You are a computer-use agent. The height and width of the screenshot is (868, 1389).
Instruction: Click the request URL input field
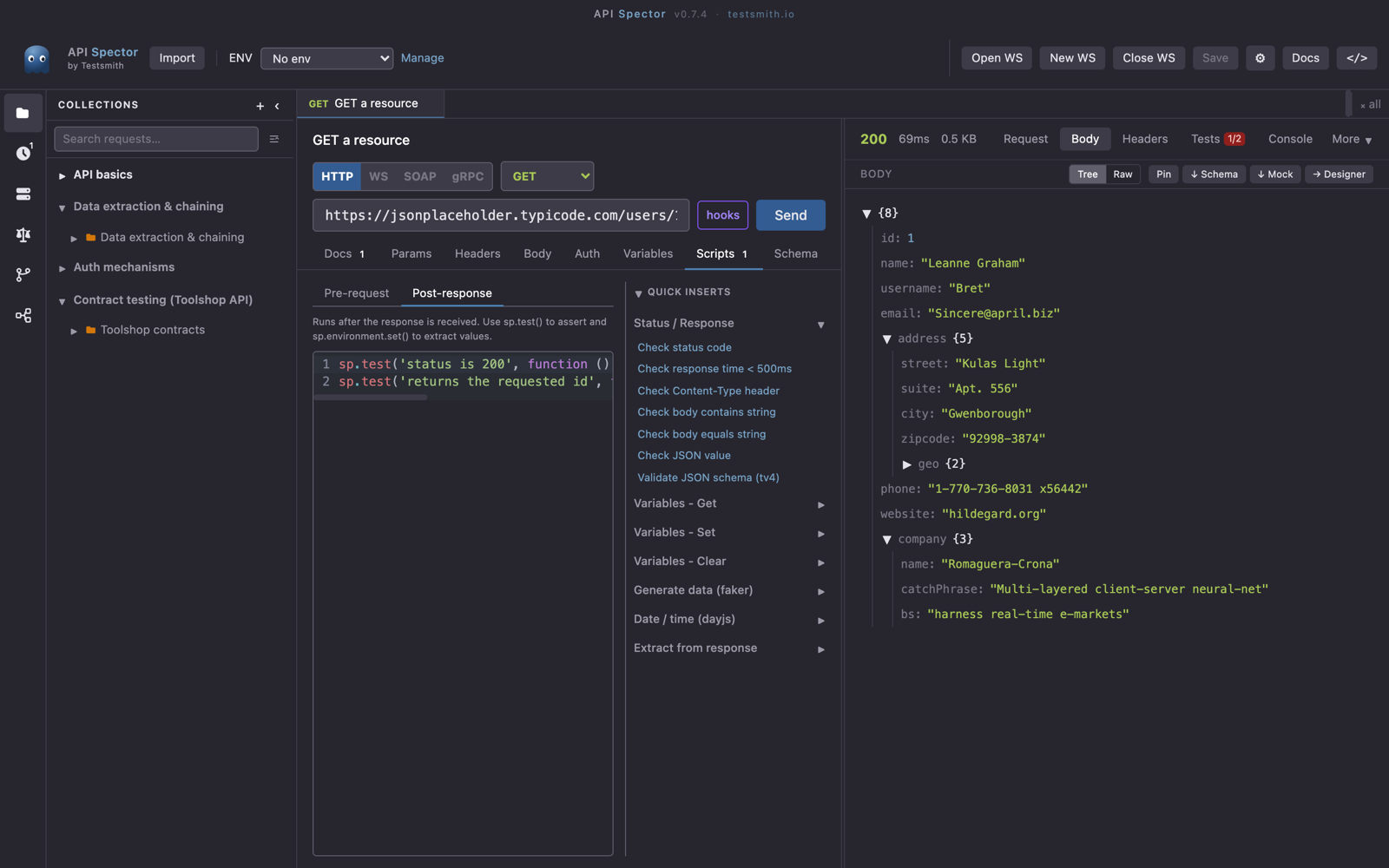[x=501, y=215]
